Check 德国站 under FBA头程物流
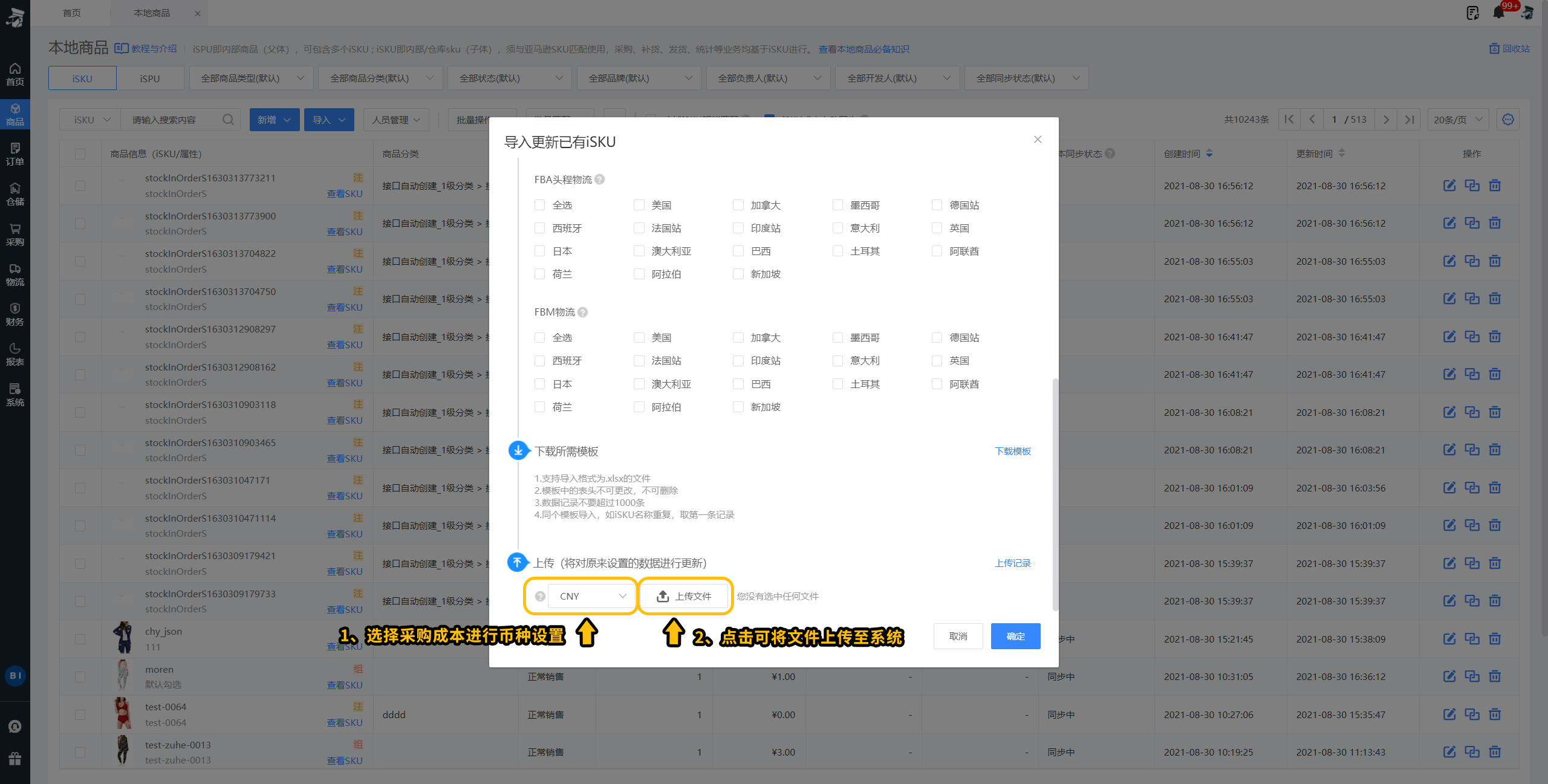The height and width of the screenshot is (784, 1548). 937,205
